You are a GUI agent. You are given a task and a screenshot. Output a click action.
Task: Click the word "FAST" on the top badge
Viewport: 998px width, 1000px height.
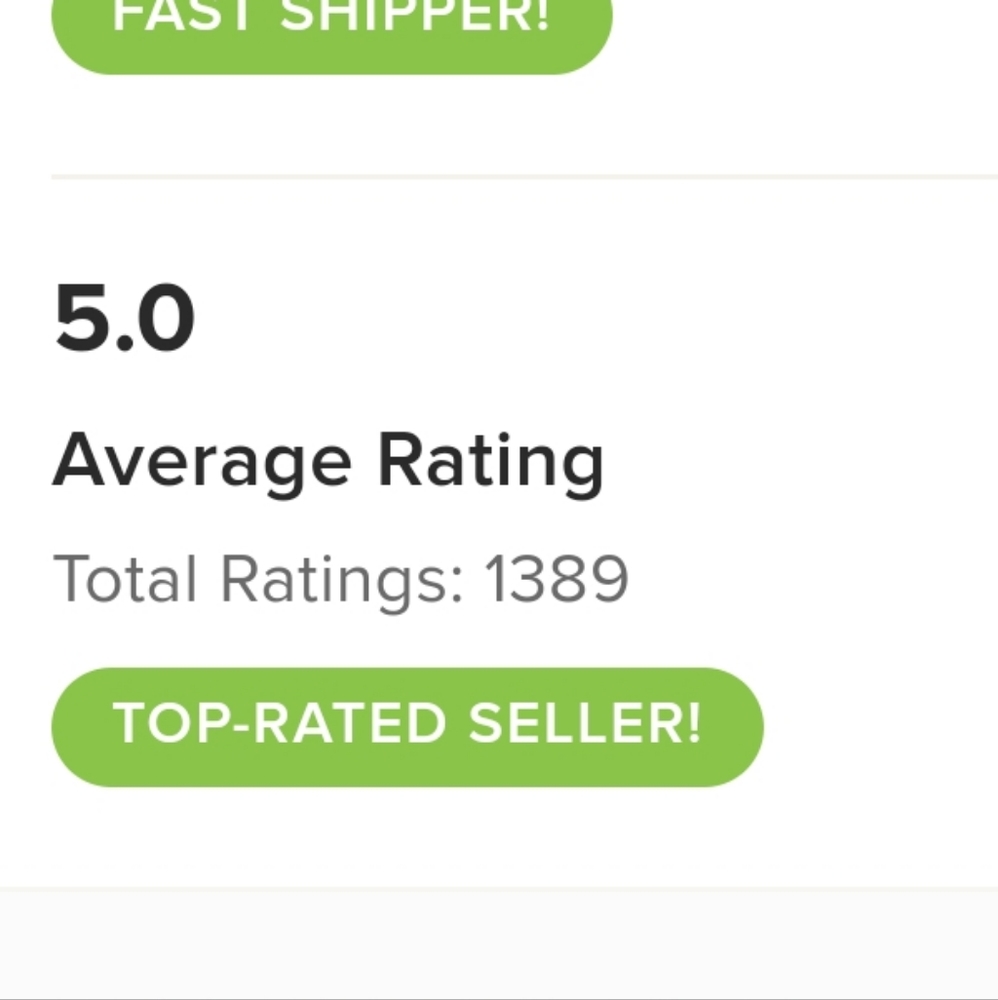187,18
